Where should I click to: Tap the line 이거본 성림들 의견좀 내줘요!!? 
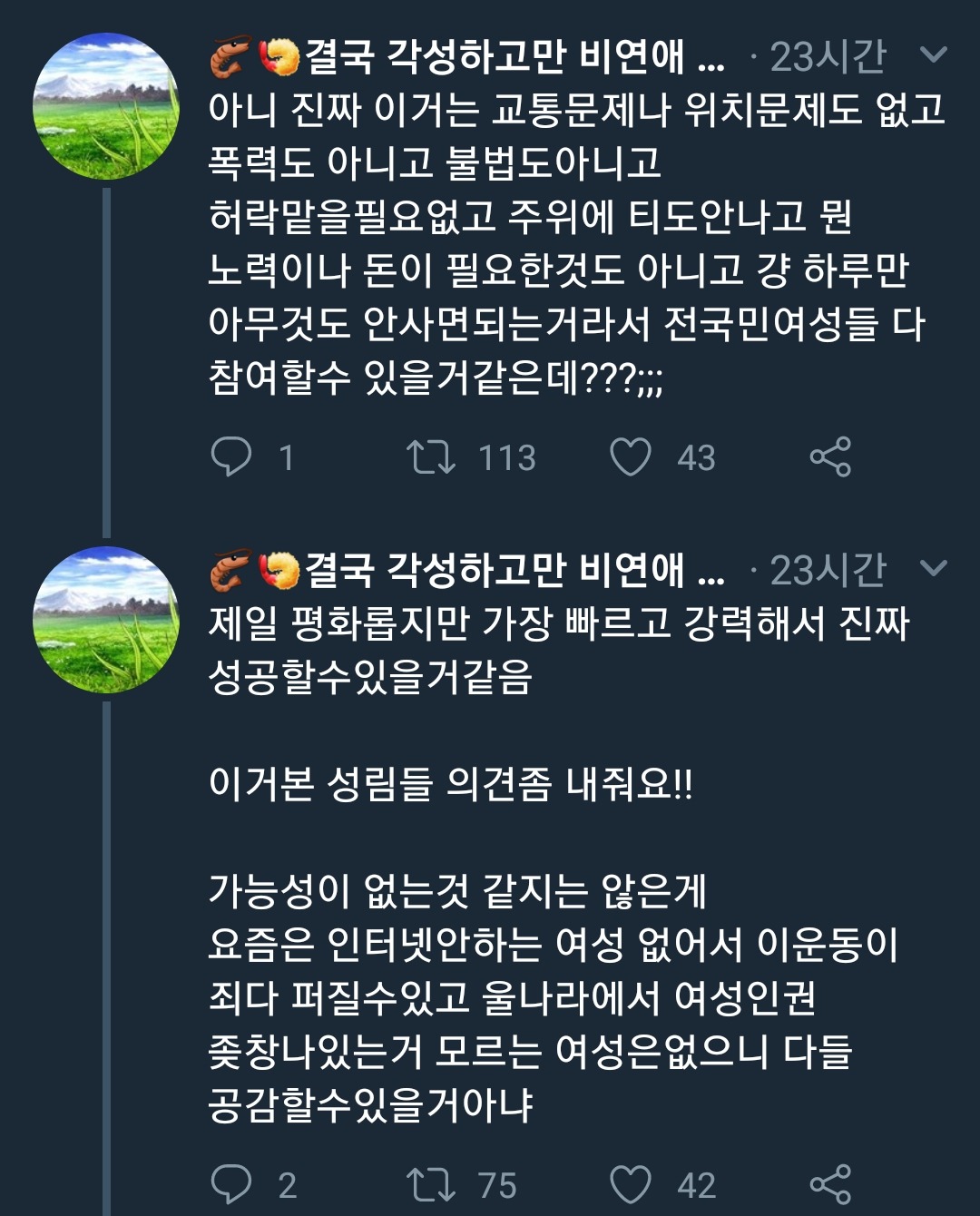(x=450, y=783)
